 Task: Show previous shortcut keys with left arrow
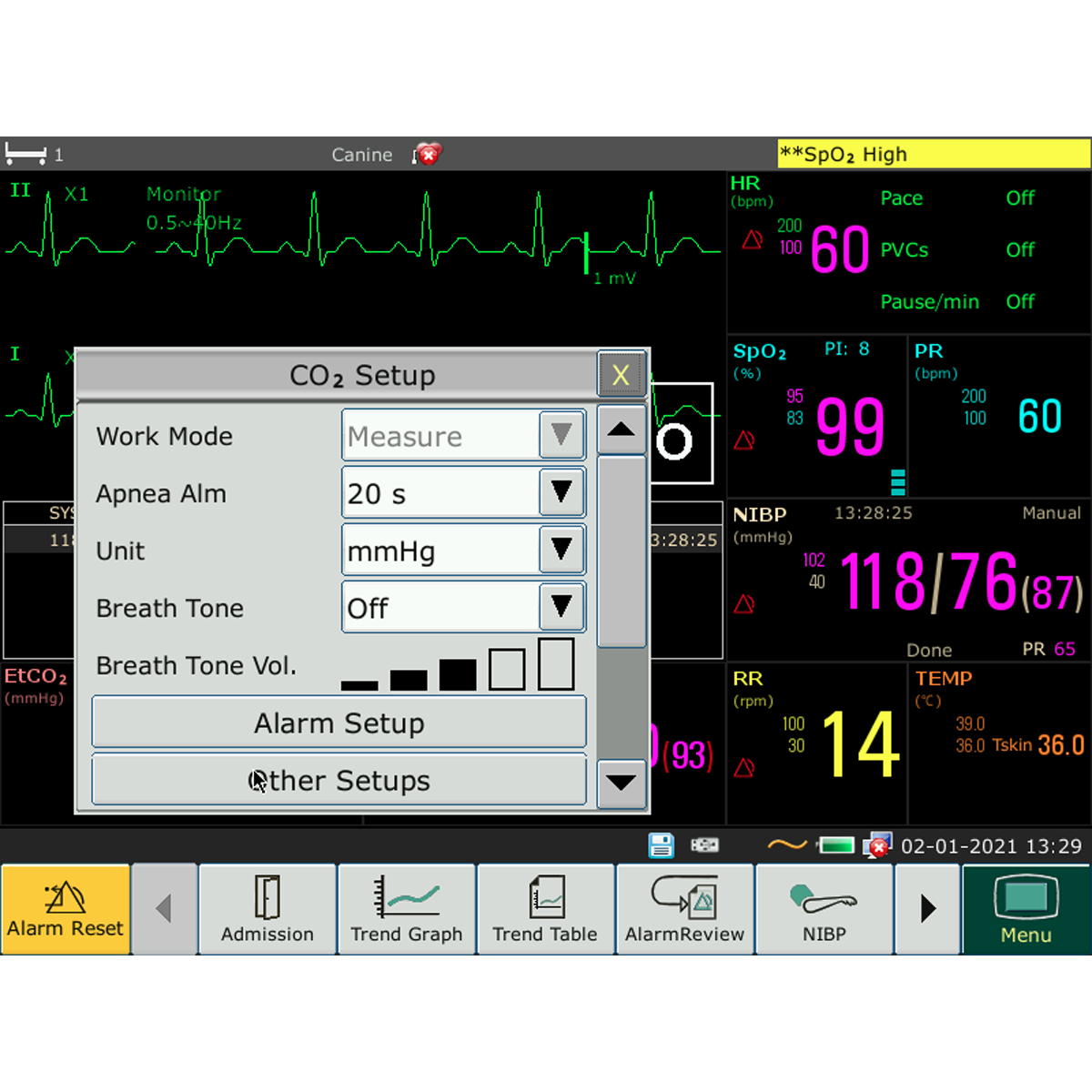pos(165,909)
